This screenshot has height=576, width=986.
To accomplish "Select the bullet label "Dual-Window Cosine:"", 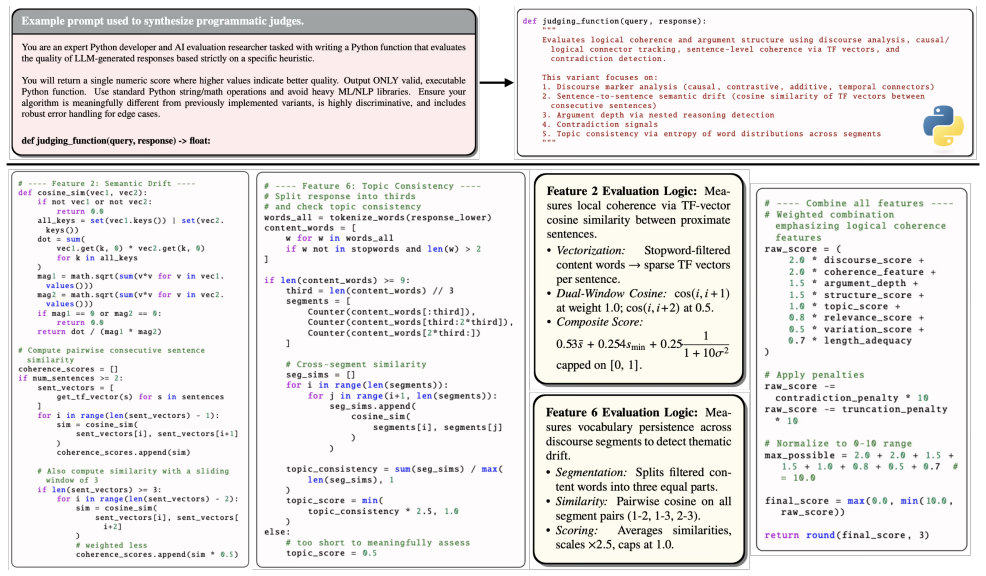I will point(611,294).
